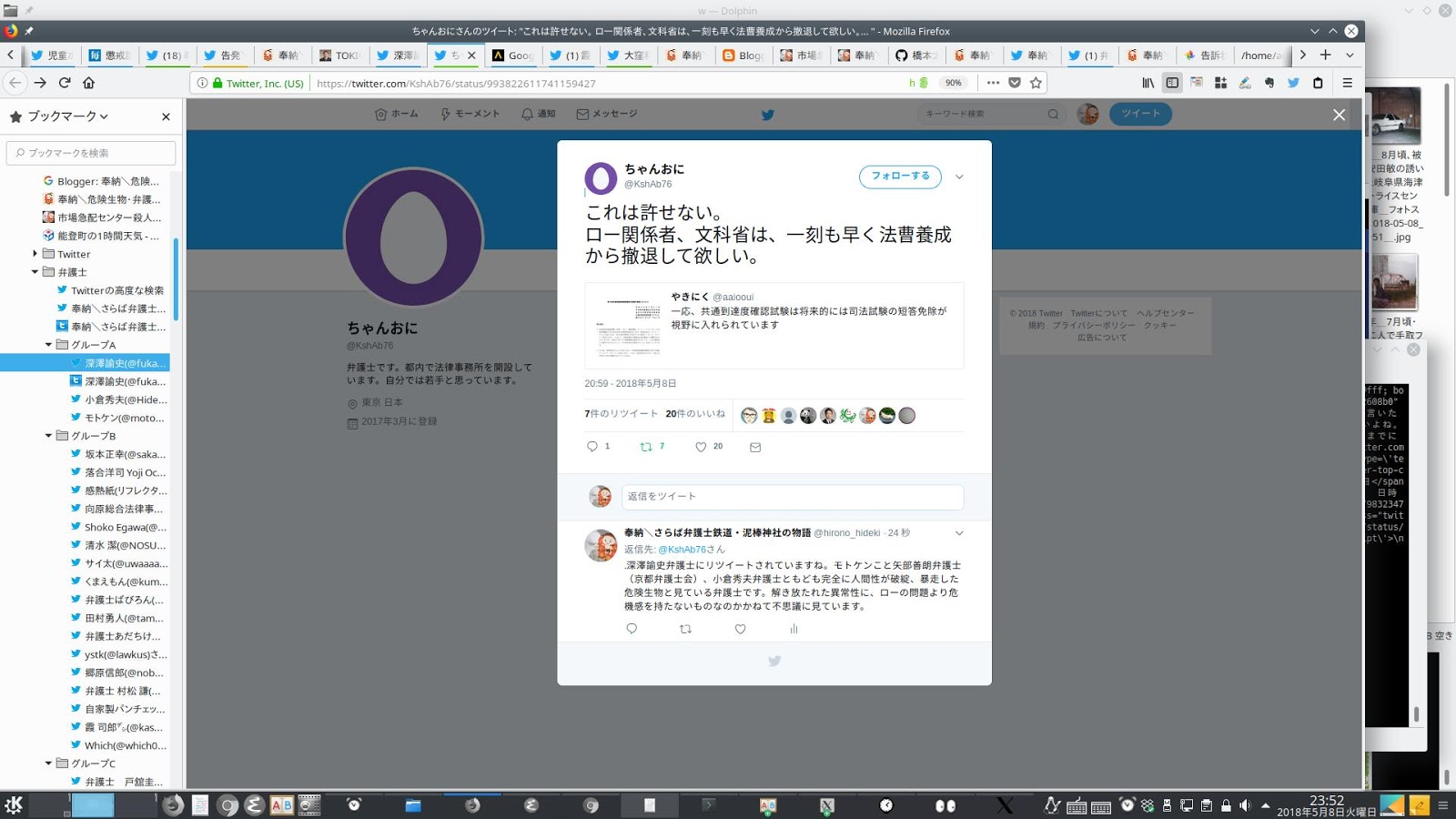Bookmark this page with star icon
Screen dimensions: 1456x819
tap(1036, 83)
